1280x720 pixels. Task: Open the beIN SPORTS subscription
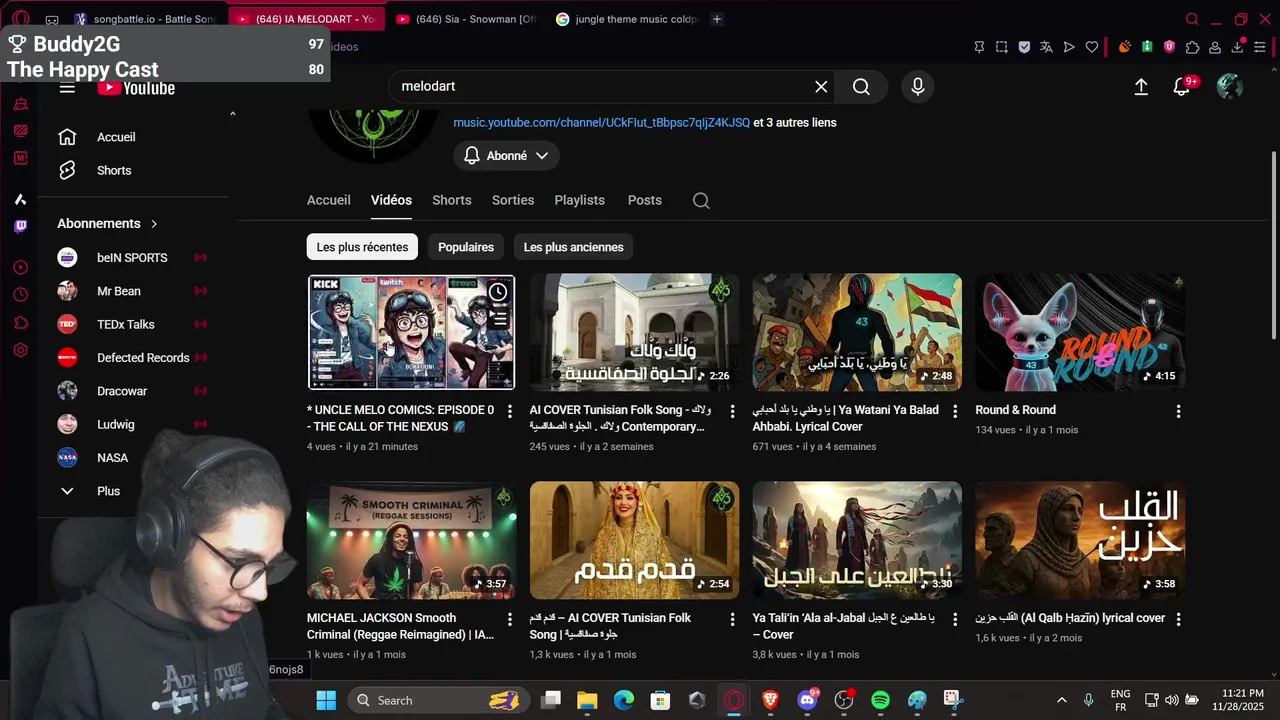[134, 258]
